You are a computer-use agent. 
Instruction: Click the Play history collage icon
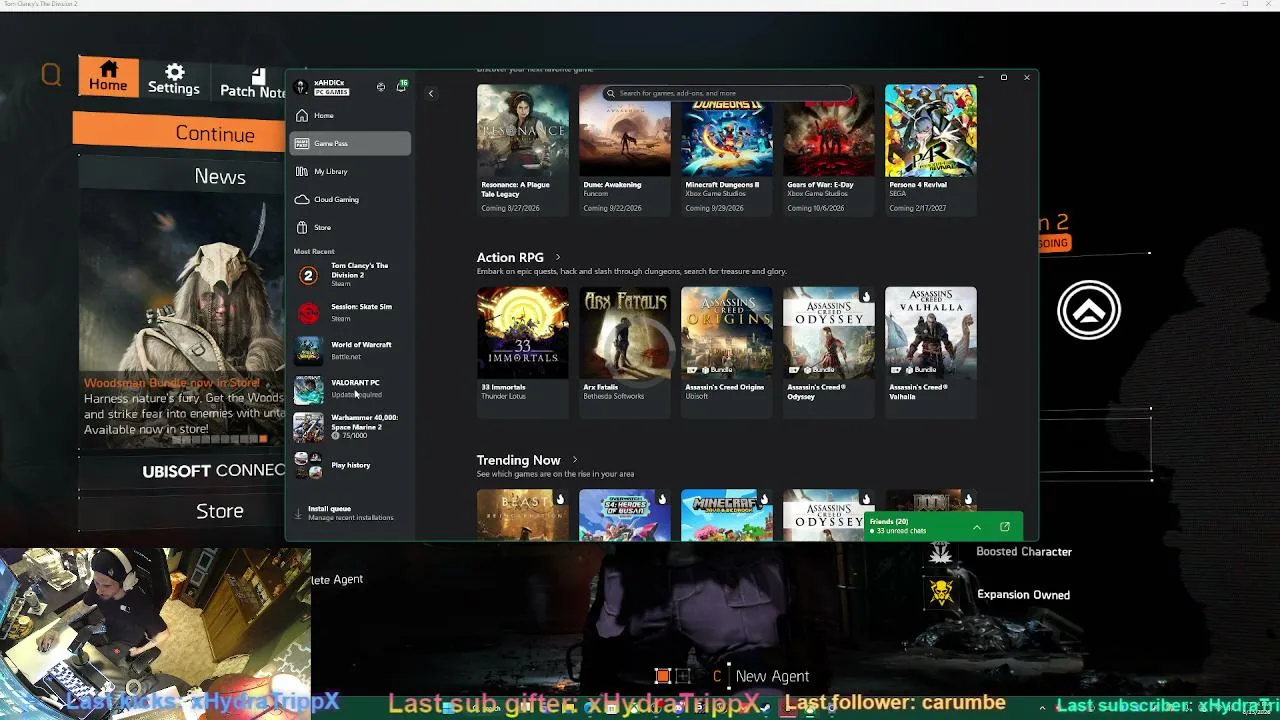tap(308, 465)
